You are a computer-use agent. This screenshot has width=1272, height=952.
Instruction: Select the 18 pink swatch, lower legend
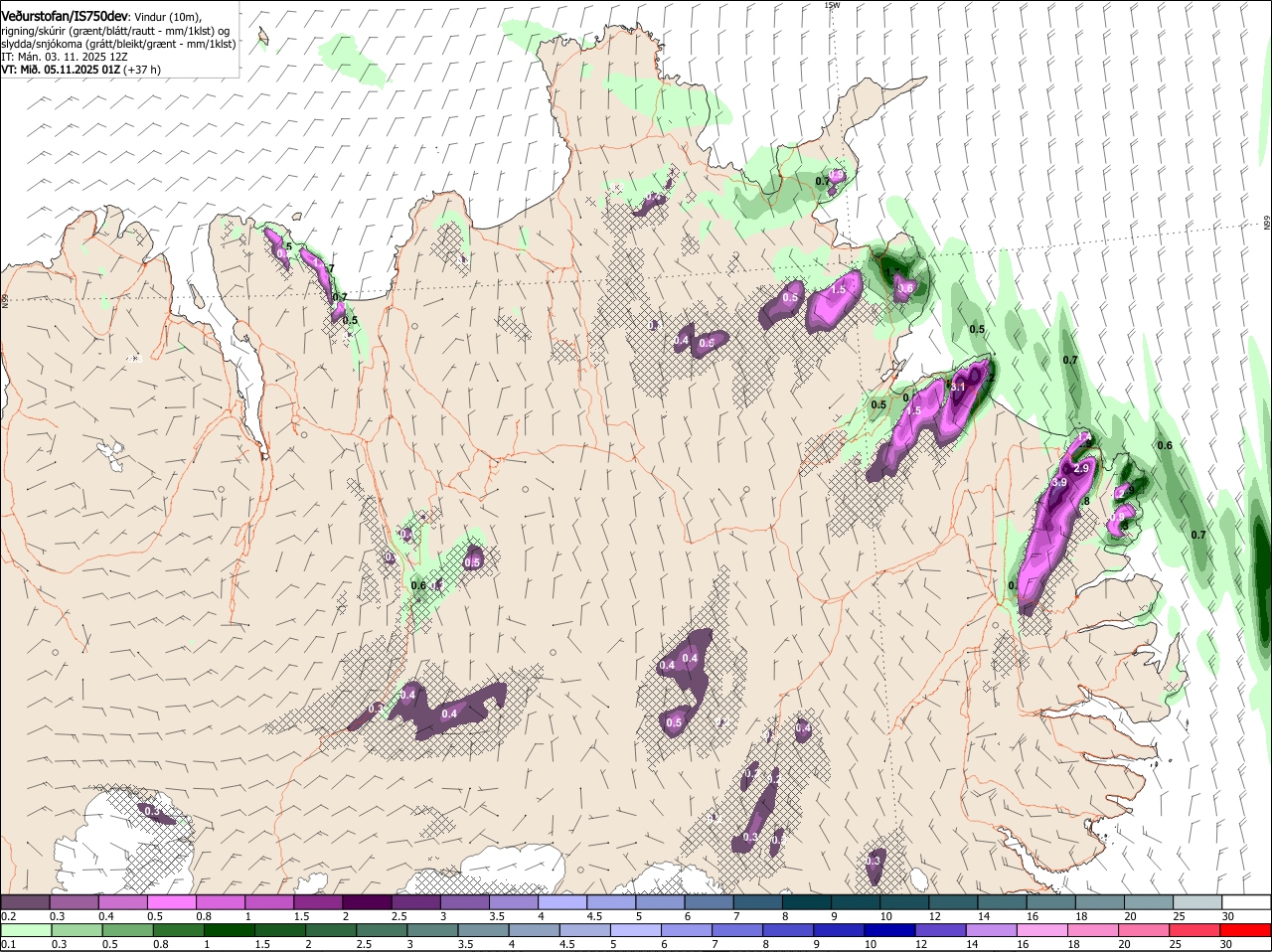(x=1095, y=930)
